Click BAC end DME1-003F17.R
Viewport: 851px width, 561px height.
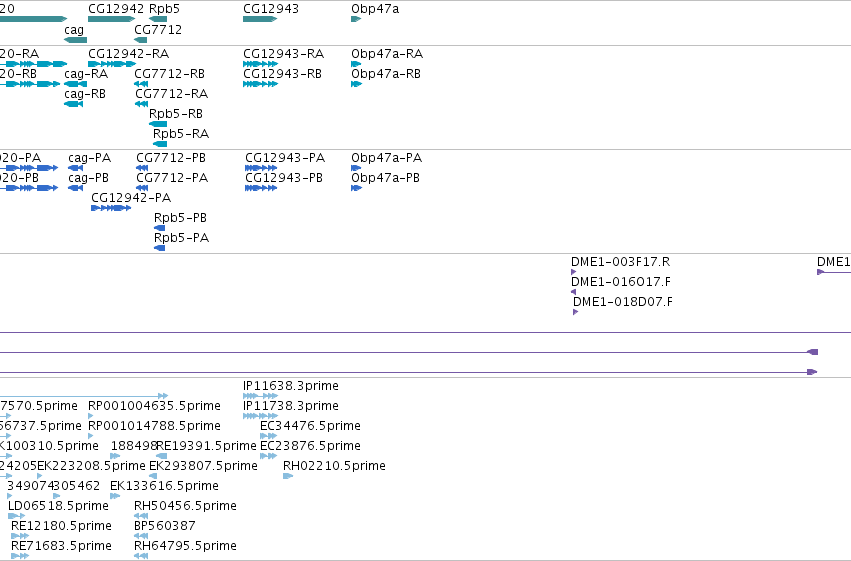(620, 262)
